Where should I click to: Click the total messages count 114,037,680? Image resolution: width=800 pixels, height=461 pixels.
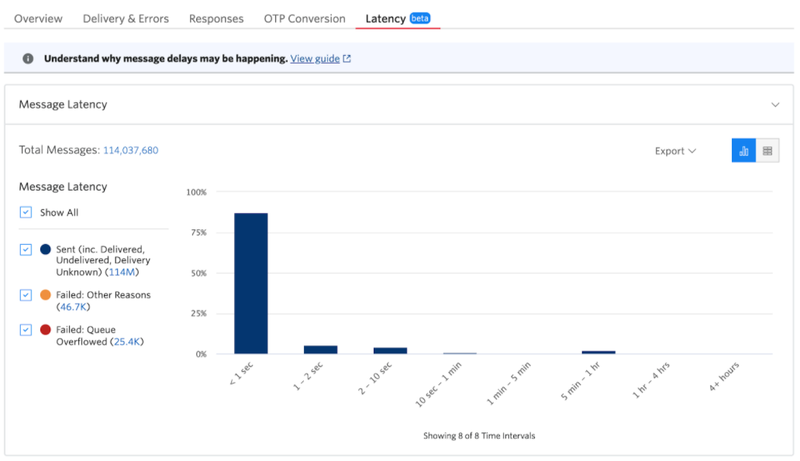pyautogui.click(x=131, y=150)
